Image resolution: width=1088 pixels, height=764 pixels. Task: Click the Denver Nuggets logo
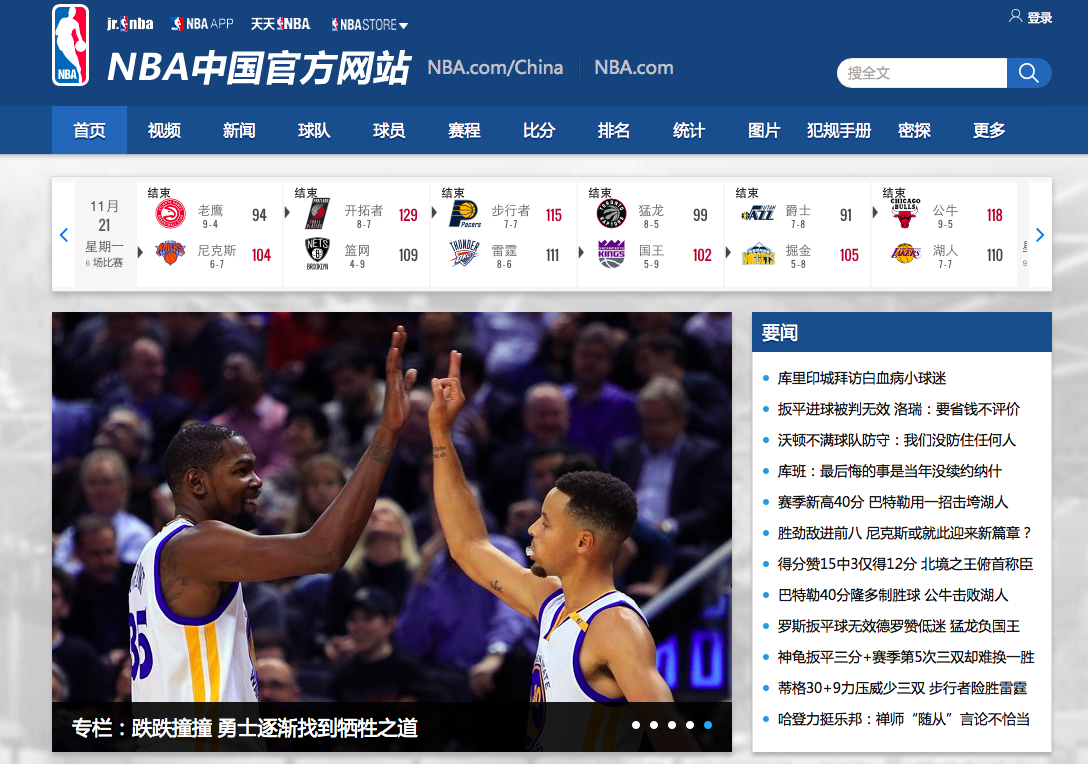click(x=758, y=254)
